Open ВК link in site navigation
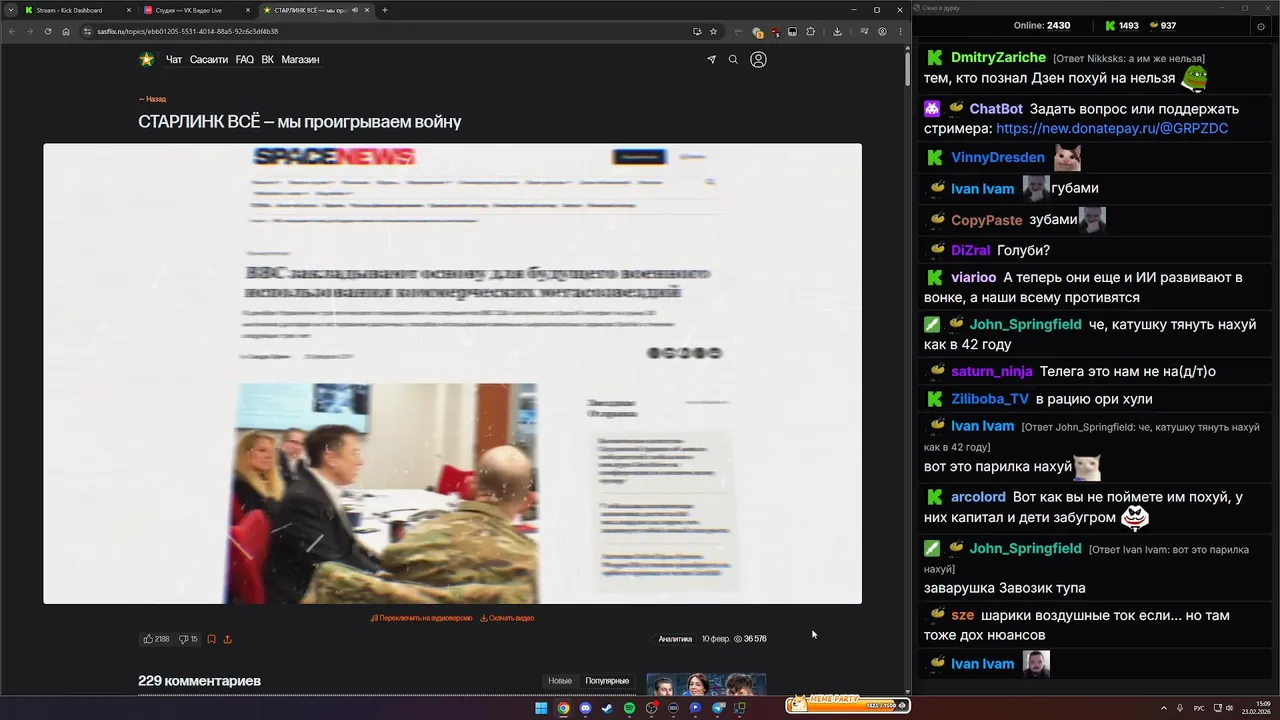This screenshot has height=720, width=1280. point(268,60)
